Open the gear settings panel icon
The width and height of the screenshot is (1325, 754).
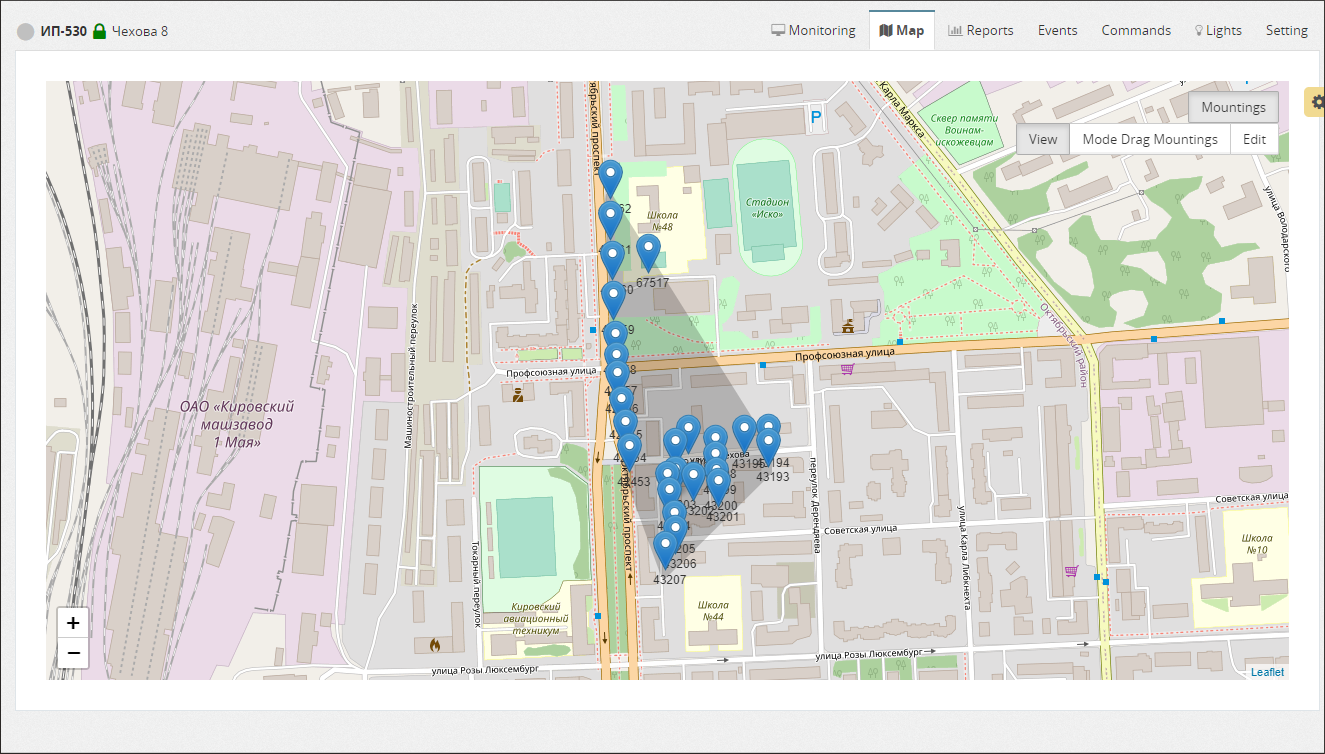pos(1316,102)
